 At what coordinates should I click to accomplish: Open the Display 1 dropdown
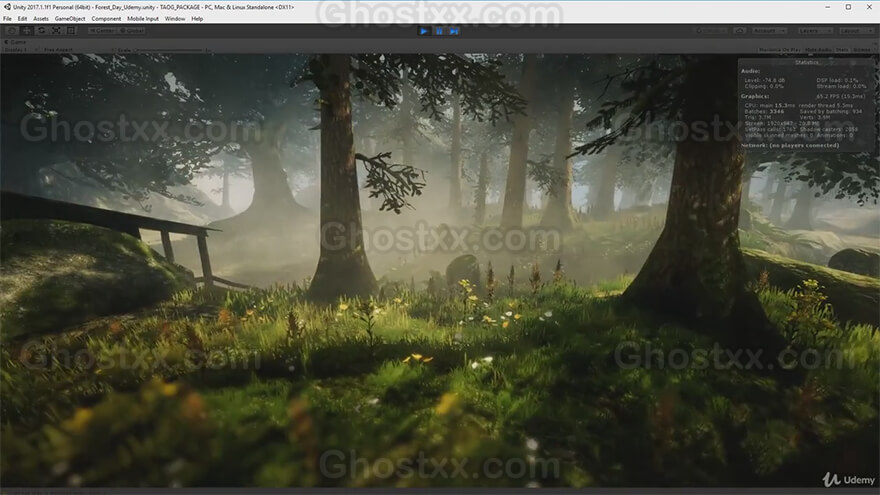point(20,50)
